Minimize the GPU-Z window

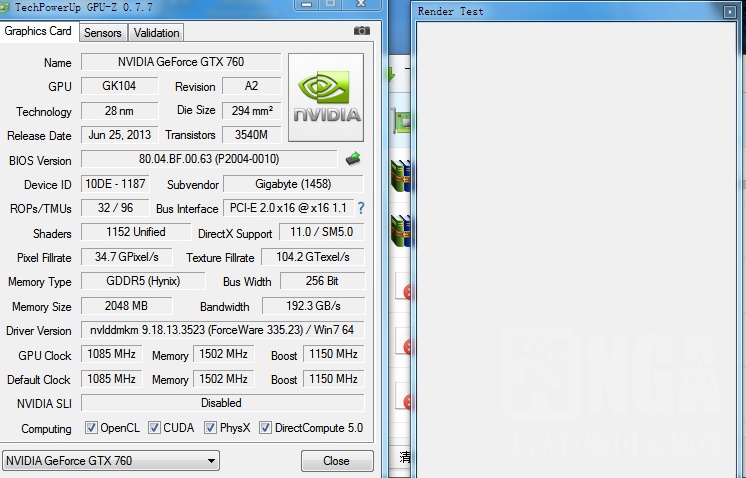click(307, 4)
